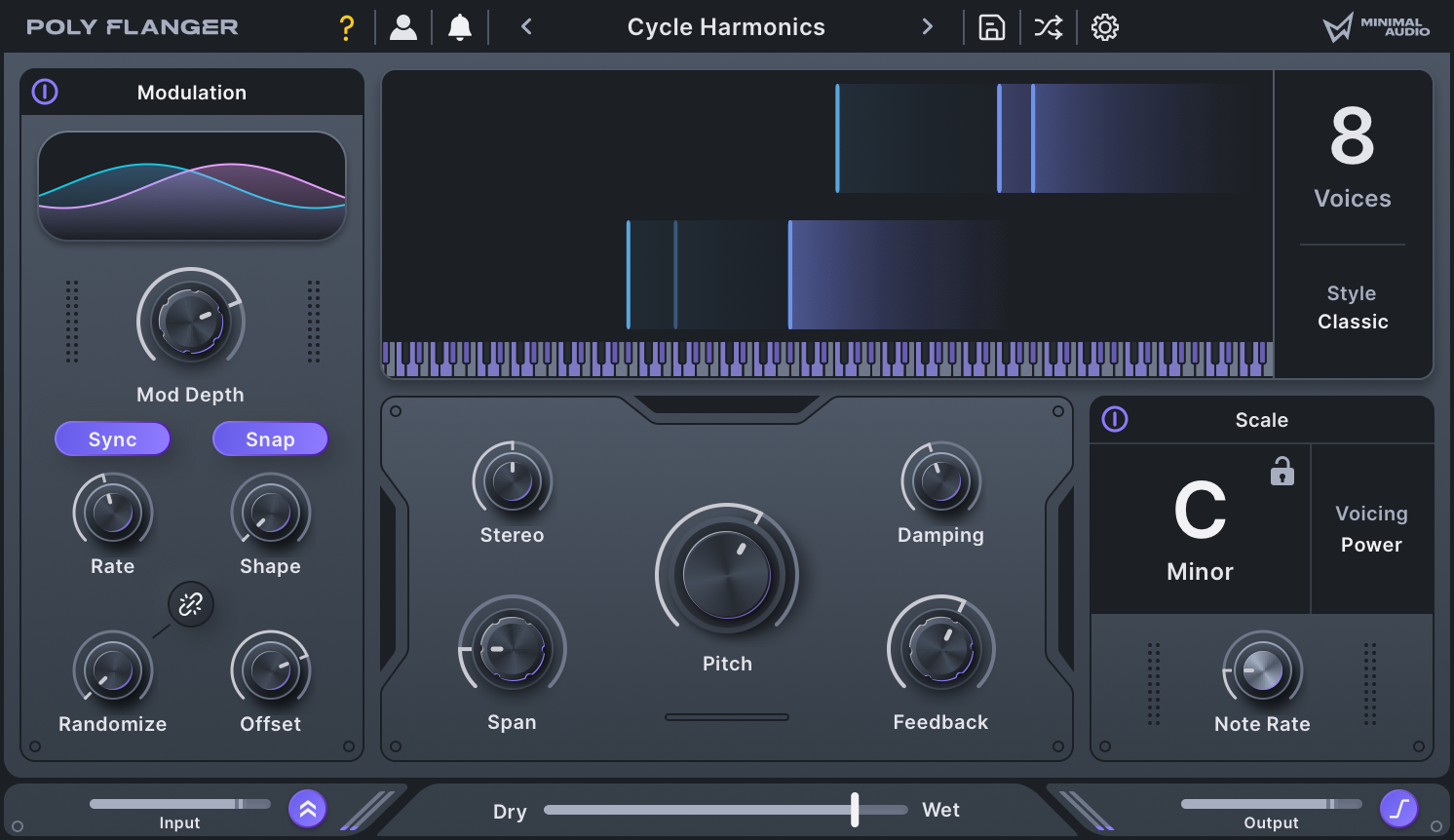Enable Sync for modulation rate
Screen dimensions: 1454x840
point(112,439)
